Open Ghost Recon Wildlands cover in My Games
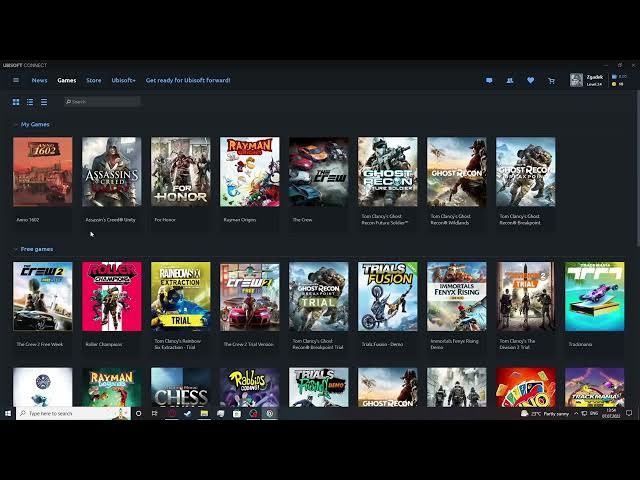 (x=456, y=172)
